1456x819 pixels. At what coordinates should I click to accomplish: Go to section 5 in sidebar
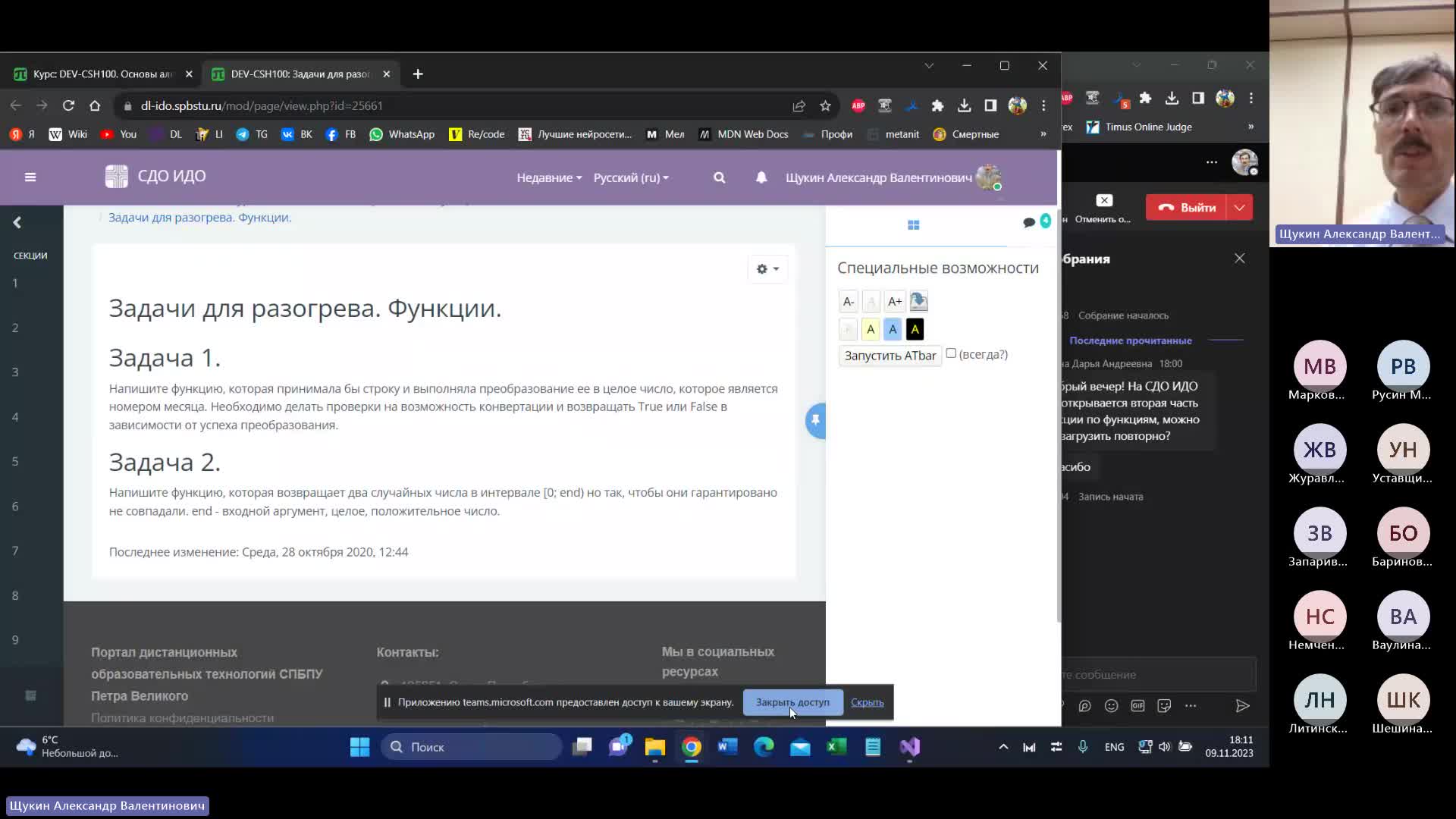[x=15, y=461]
